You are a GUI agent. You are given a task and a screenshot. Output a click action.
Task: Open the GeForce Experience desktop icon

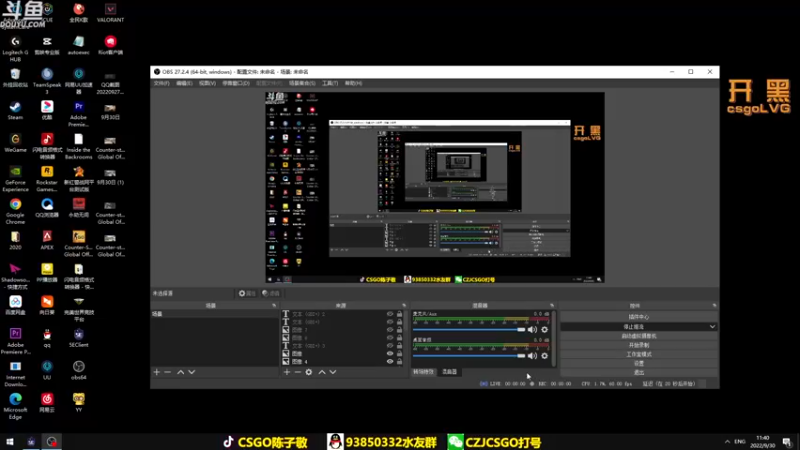tap(15, 179)
